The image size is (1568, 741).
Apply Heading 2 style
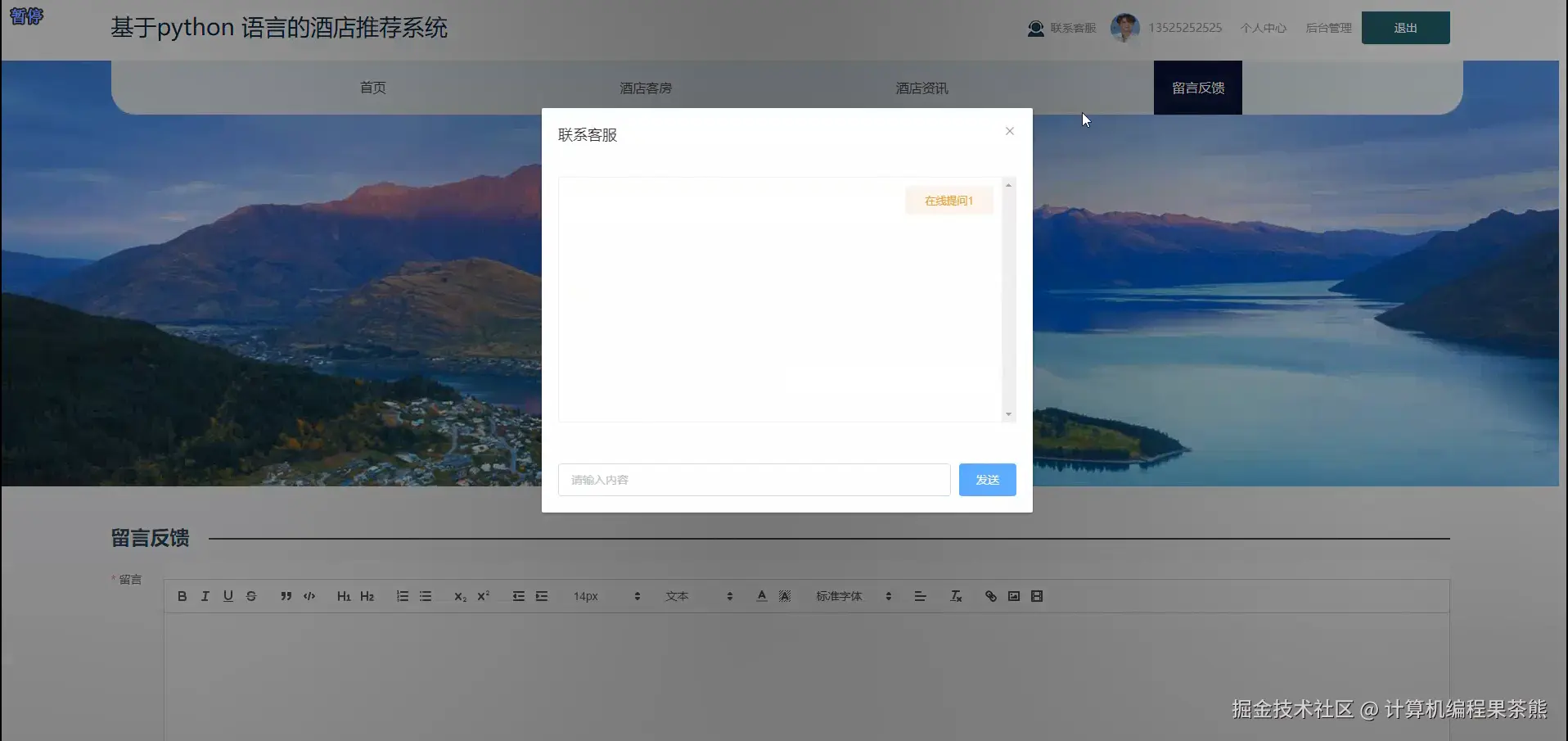367,596
